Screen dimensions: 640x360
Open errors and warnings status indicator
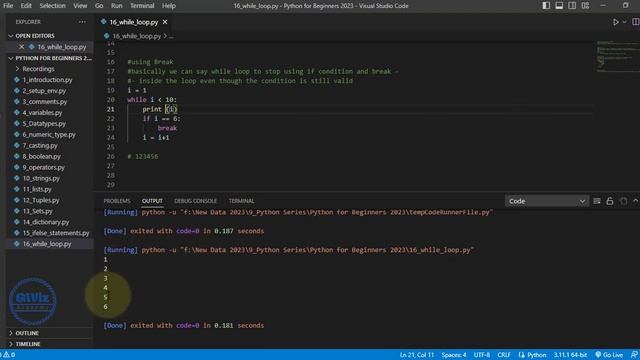tap(8, 355)
